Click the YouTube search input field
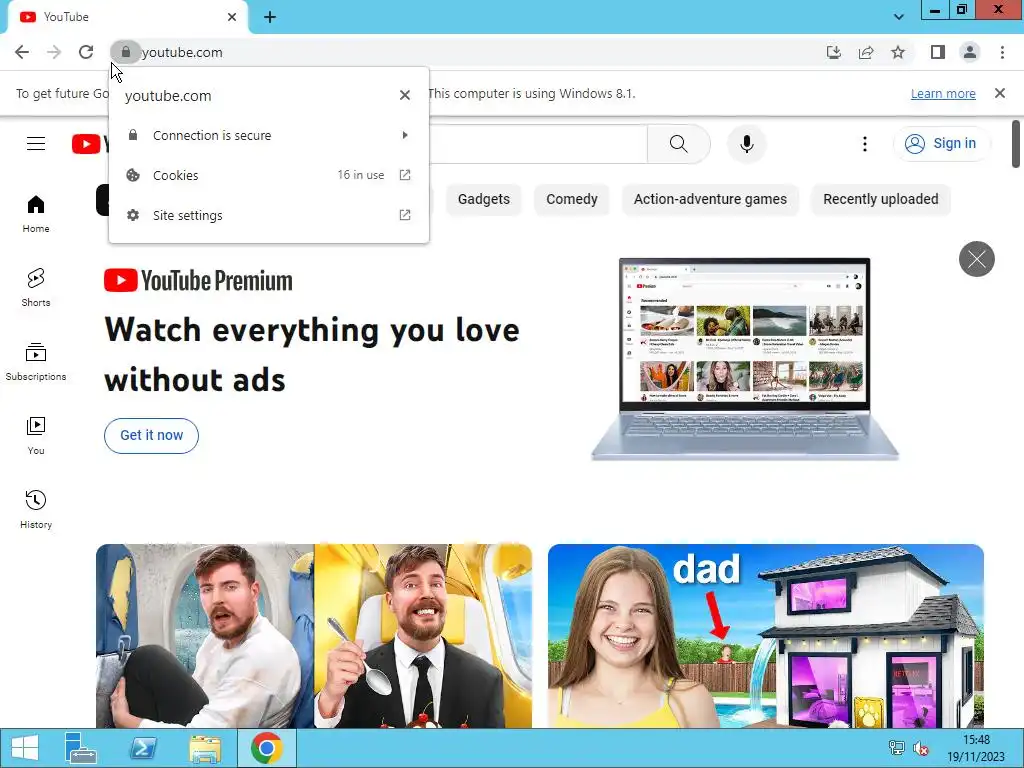 [x=537, y=144]
